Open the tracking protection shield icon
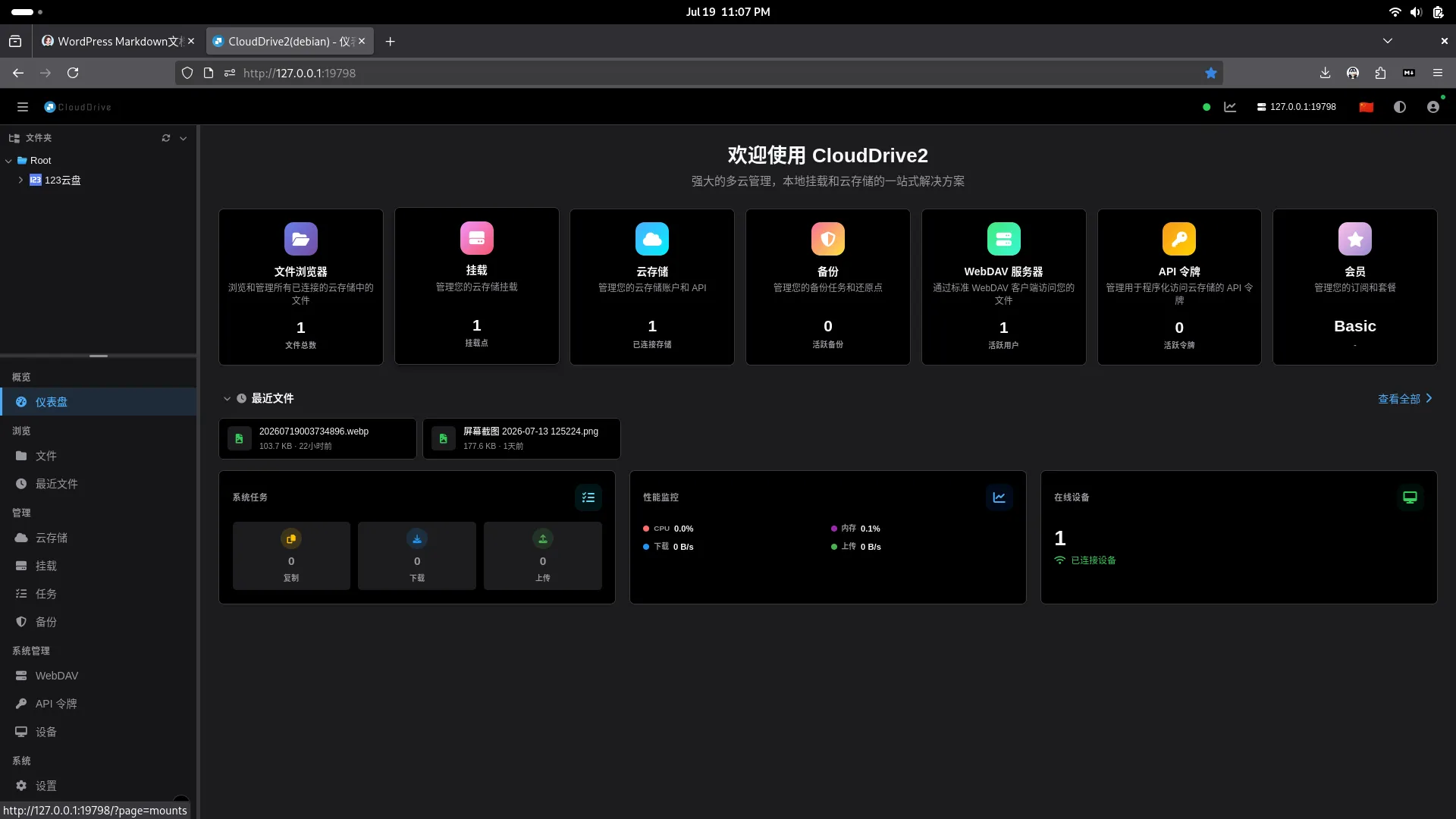This screenshot has width=1456, height=819. click(187, 73)
